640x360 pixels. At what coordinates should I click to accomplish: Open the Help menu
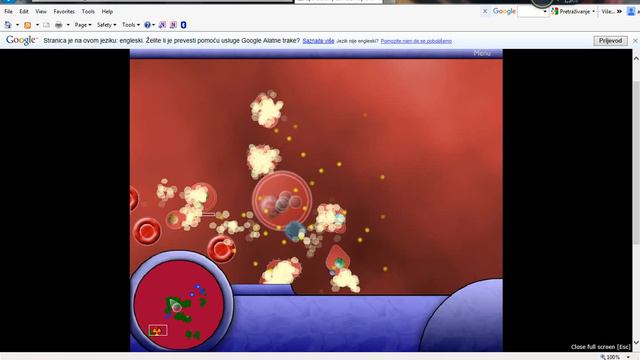click(x=107, y=11)
